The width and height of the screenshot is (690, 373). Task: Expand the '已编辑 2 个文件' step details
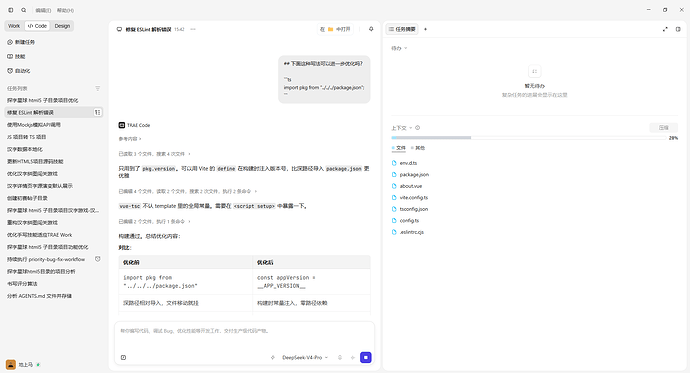click(154, 221)
